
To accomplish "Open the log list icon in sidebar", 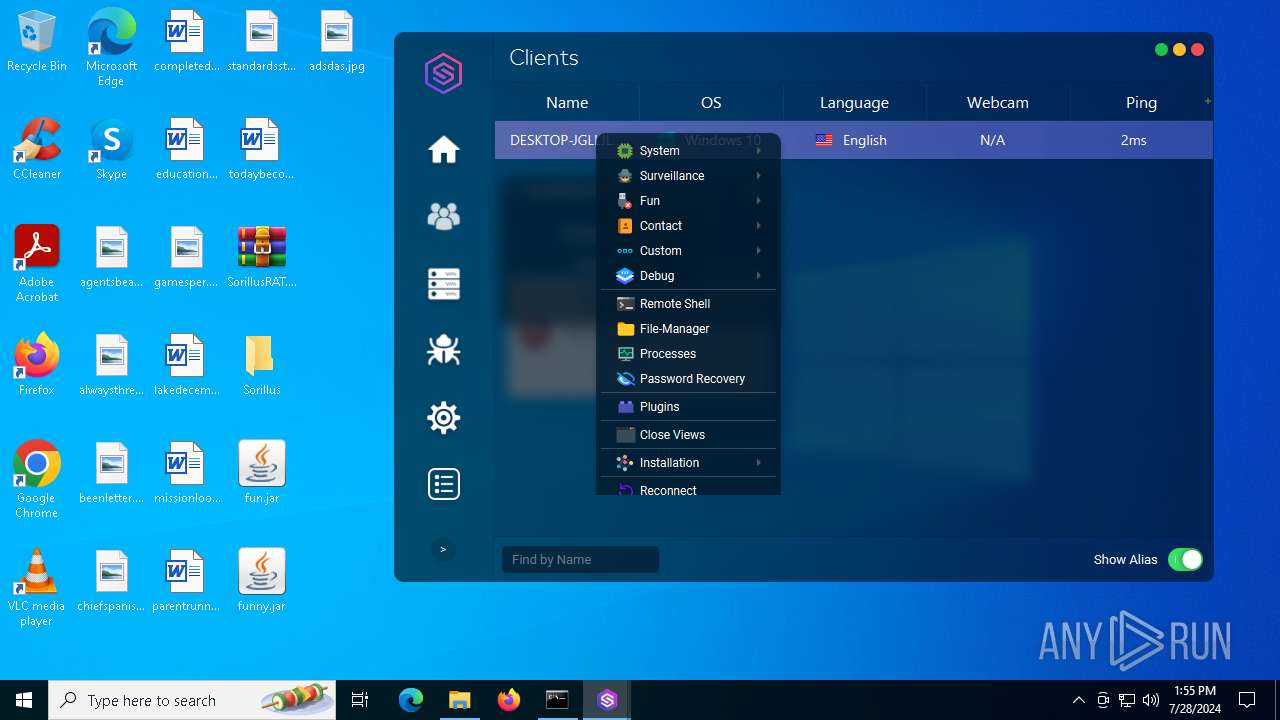I will click(x=443, y=484).
